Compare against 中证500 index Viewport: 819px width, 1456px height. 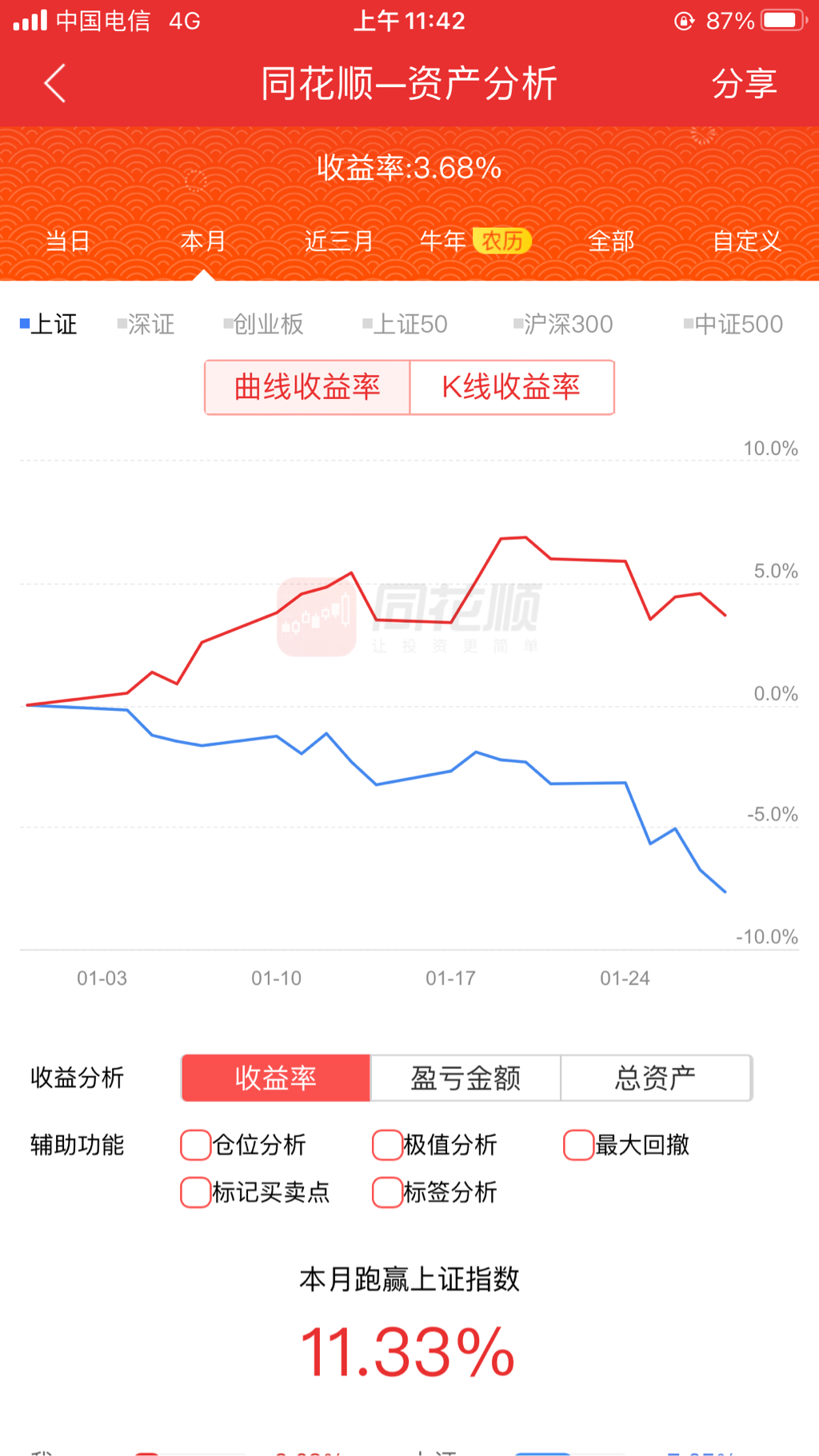(733, 324)
